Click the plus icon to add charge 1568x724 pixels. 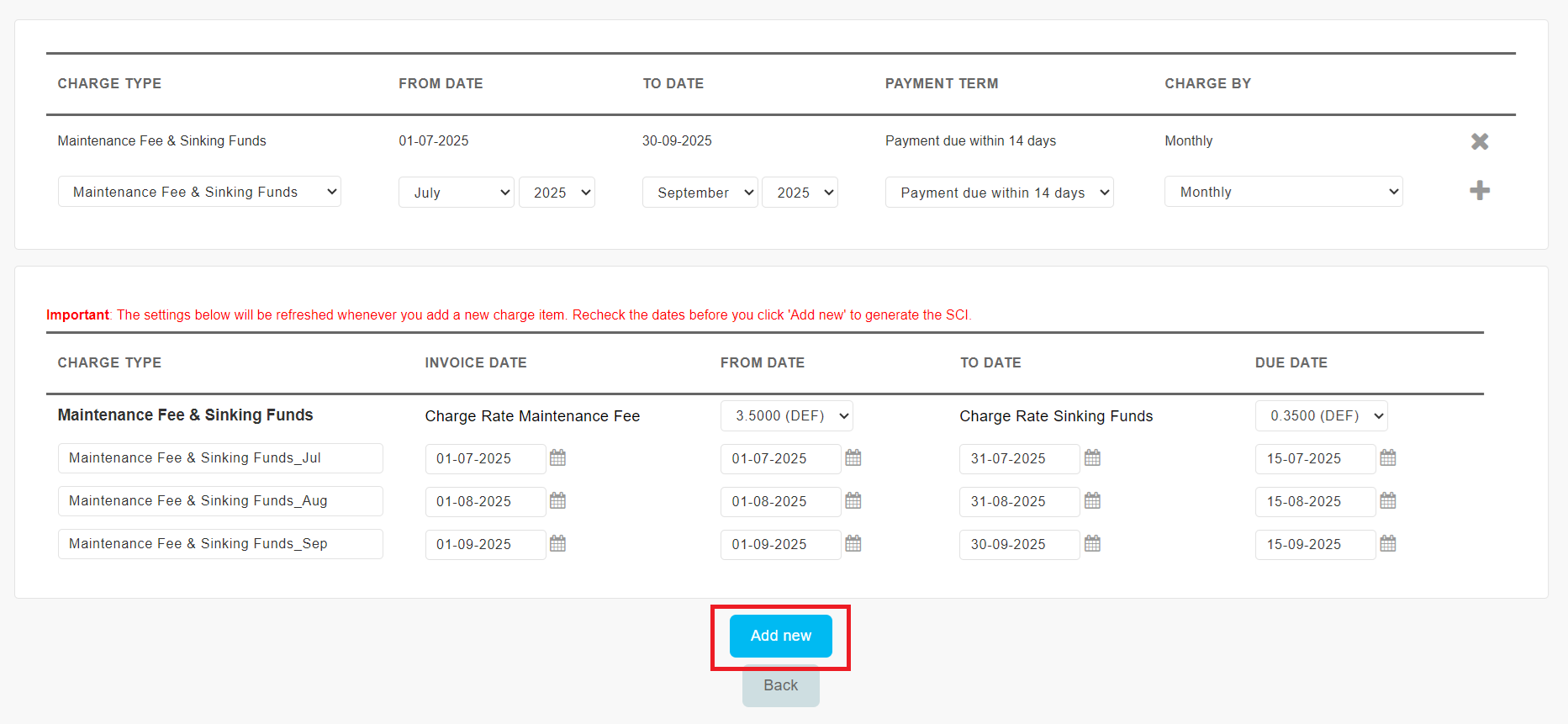(1480, 191)
